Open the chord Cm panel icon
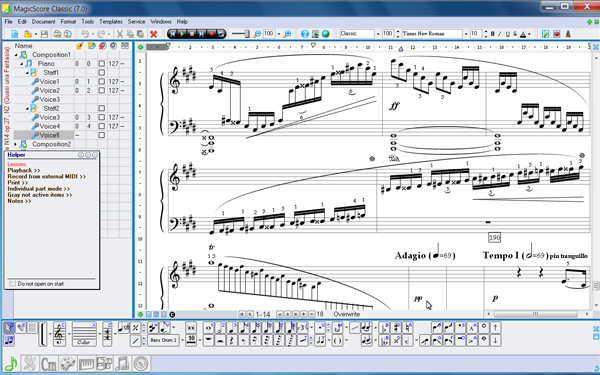The height and width of the screenshot is (375, 600). (x=49, y=364)
